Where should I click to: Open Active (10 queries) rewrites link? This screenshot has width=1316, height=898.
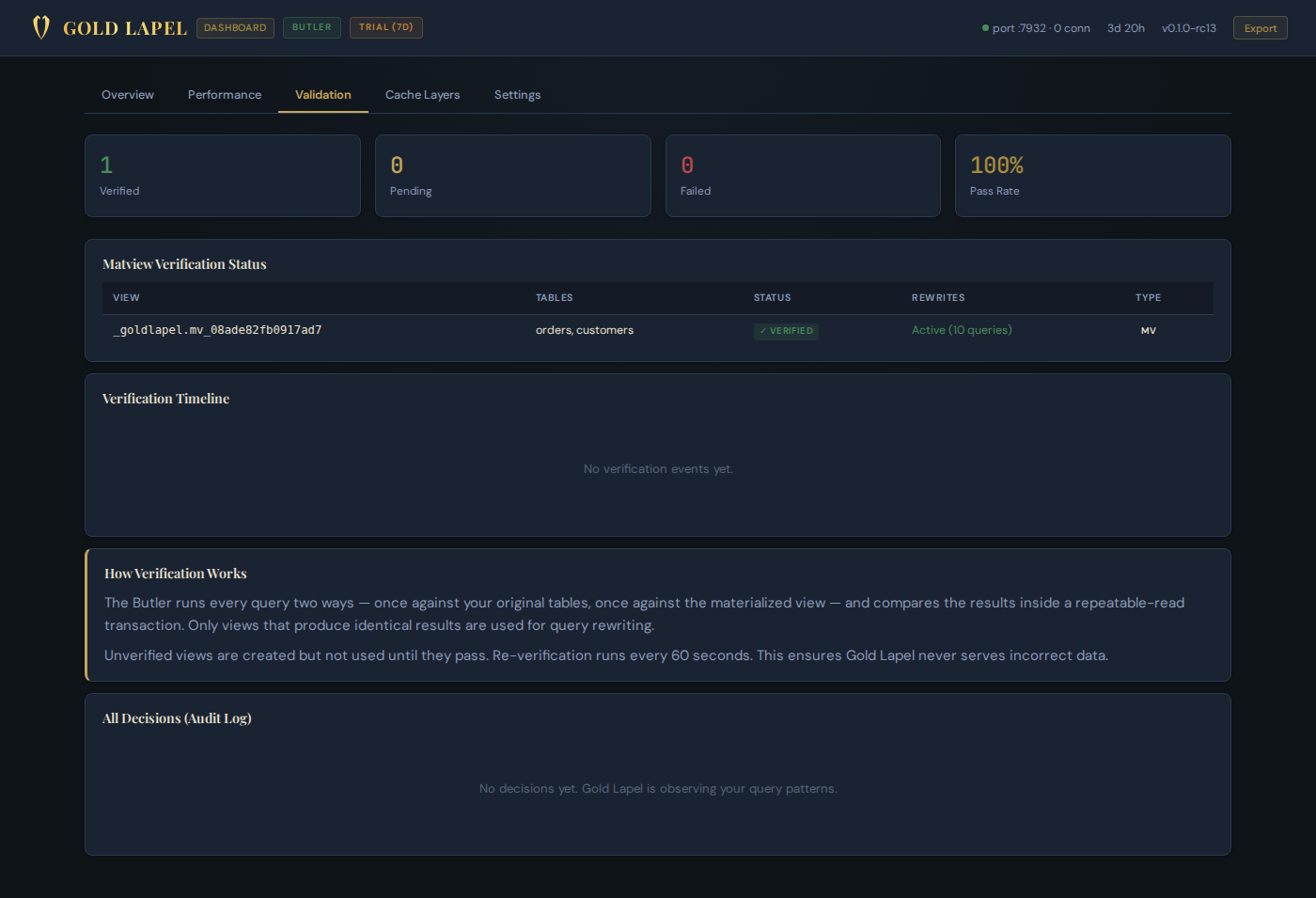coord(962,330)
